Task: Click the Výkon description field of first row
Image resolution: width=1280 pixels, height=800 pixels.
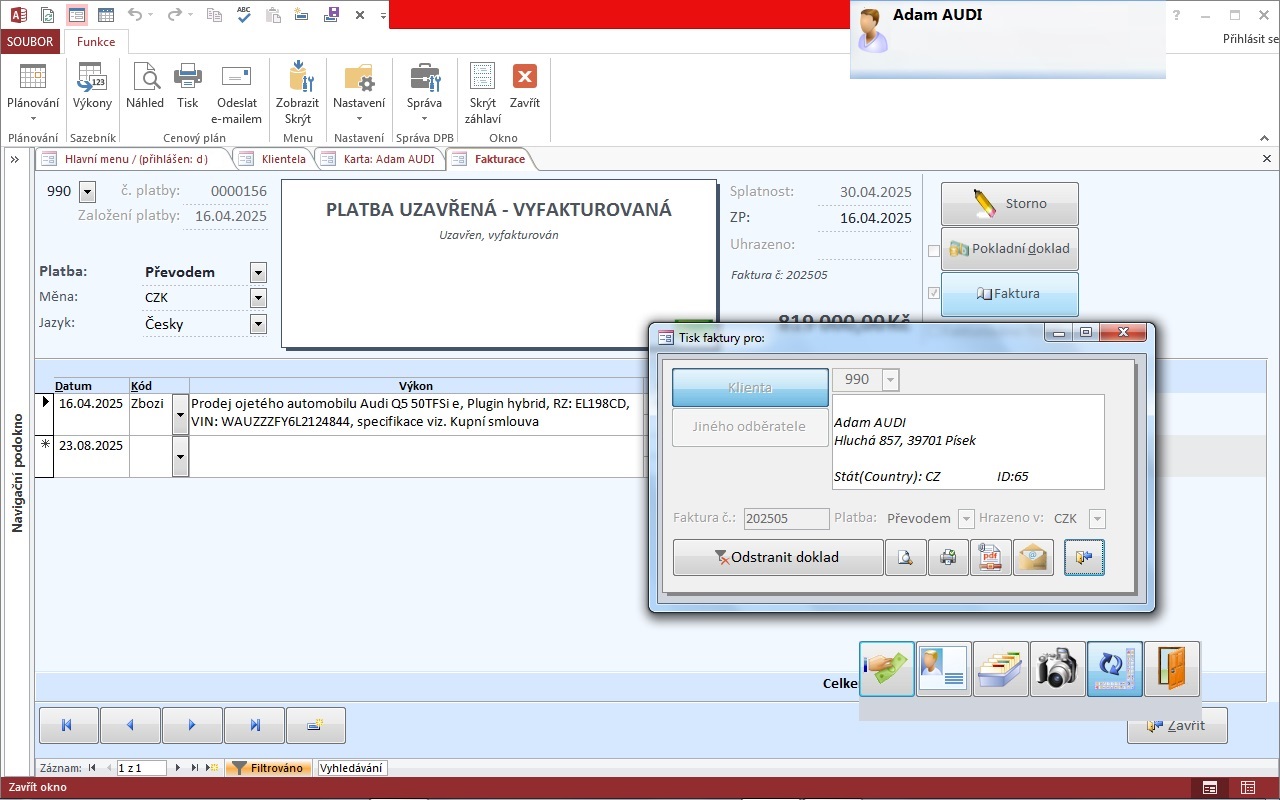Action: [x=416, y=413]
